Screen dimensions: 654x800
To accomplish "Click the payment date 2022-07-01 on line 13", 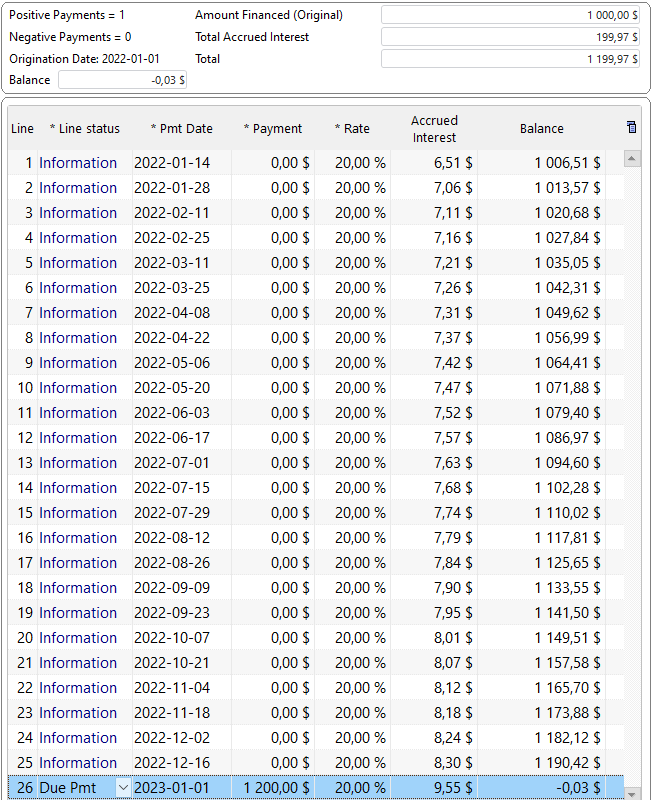I will [172, 463].
